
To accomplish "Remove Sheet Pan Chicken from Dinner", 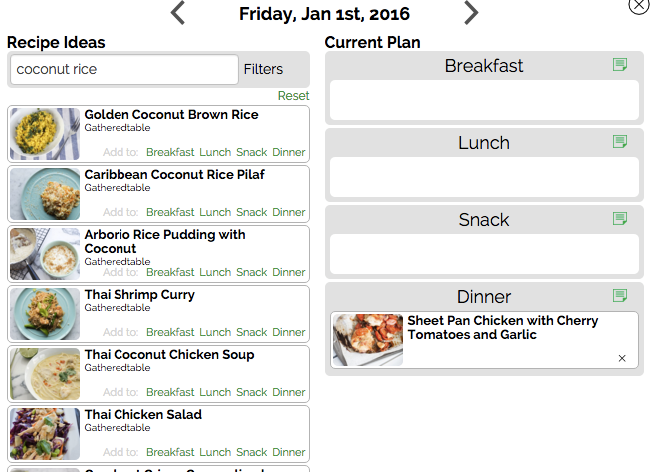I will tap(622, 358).
